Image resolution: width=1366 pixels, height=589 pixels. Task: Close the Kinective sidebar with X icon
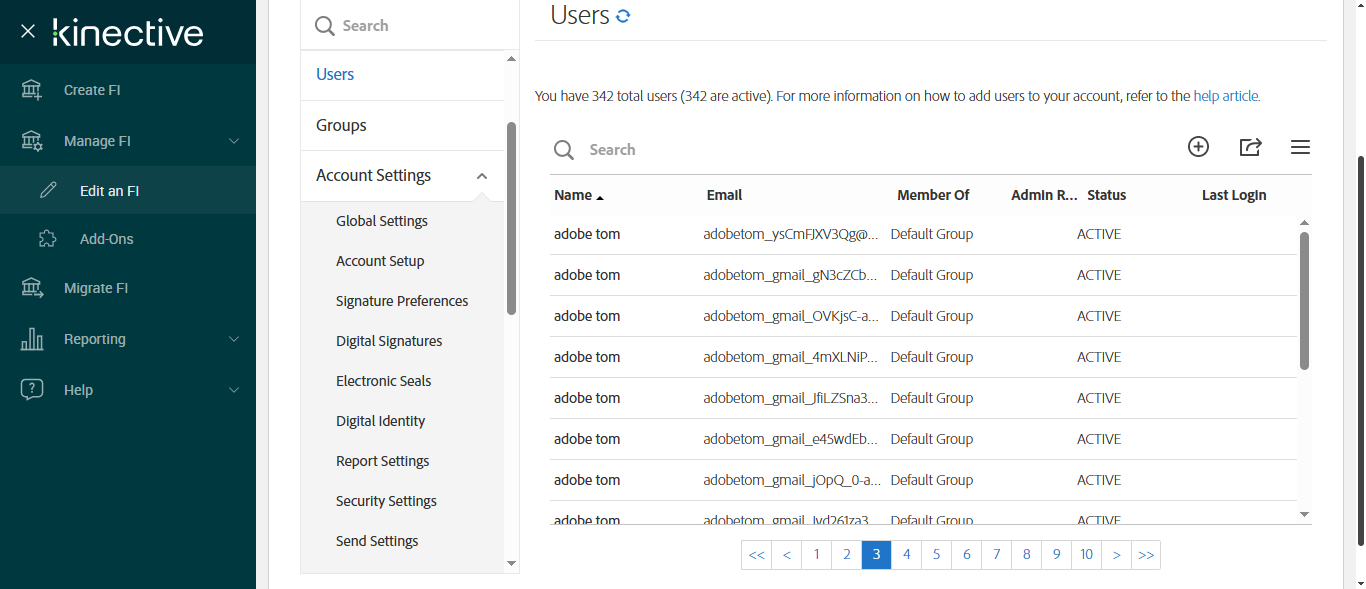coord(28,32)
